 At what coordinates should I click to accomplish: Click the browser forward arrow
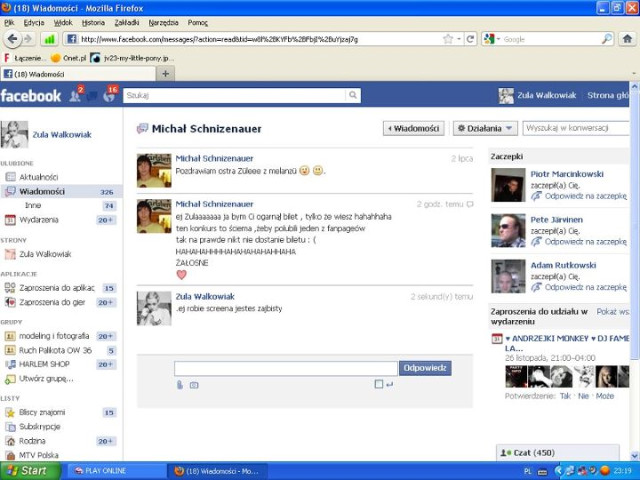click(x=28, y=39)
